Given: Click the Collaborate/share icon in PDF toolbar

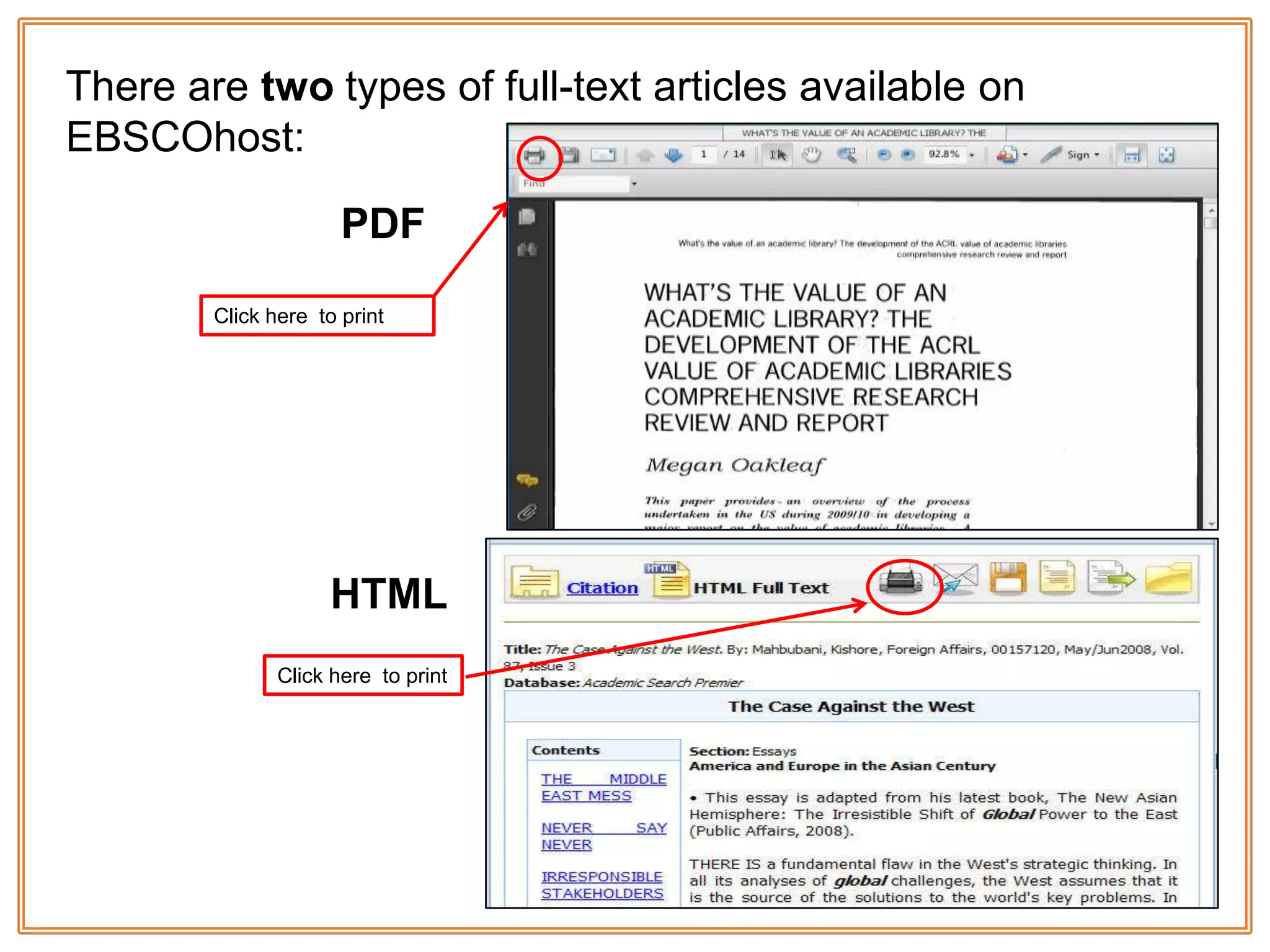Looking at the screenshot, I should [1007, 155].
